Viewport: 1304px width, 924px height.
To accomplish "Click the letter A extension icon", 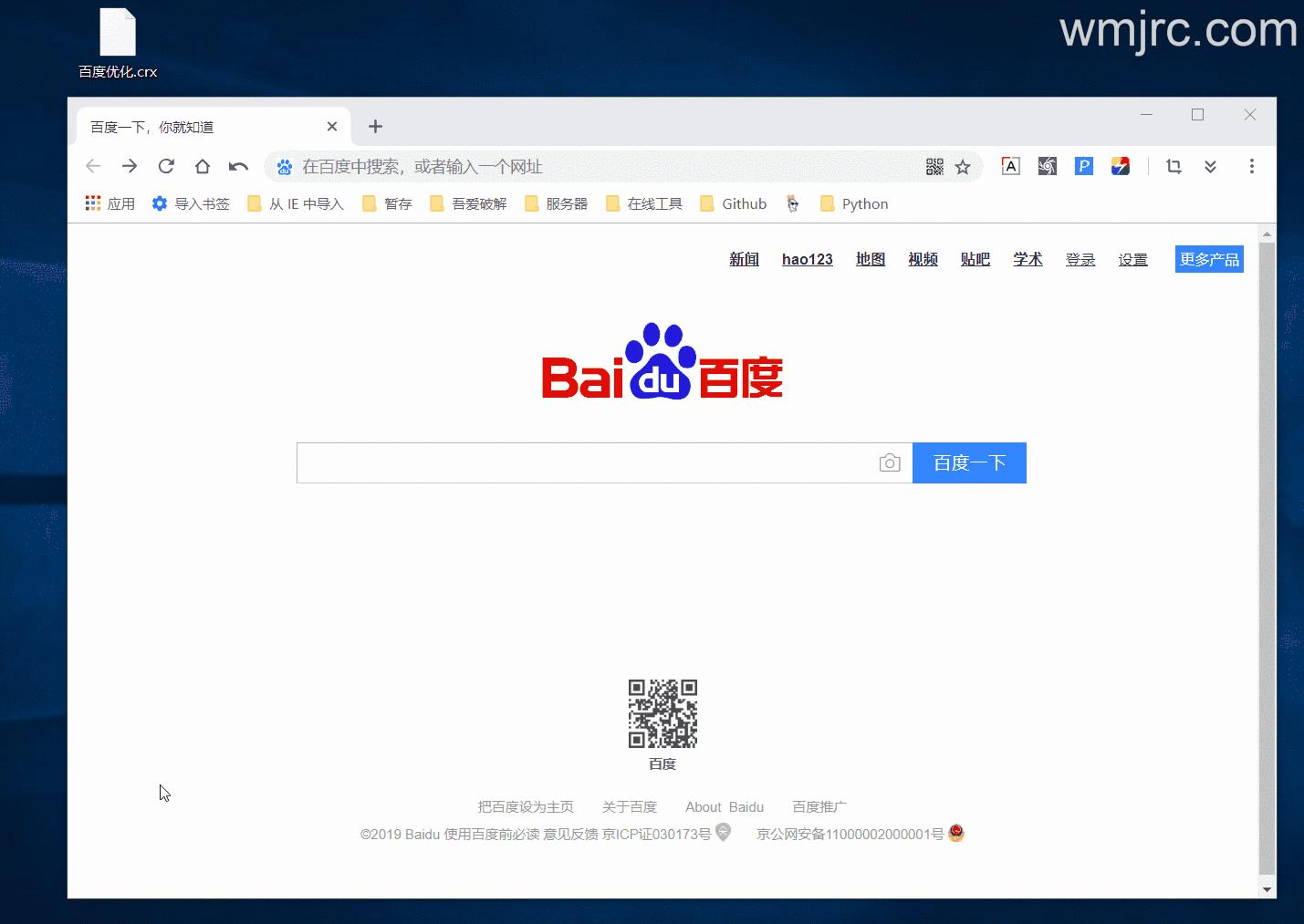I will (x=1011, y=166).
